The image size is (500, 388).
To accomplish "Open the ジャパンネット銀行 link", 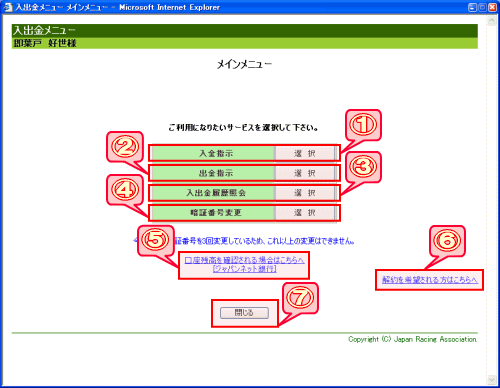I will click(x=244, y=269).
